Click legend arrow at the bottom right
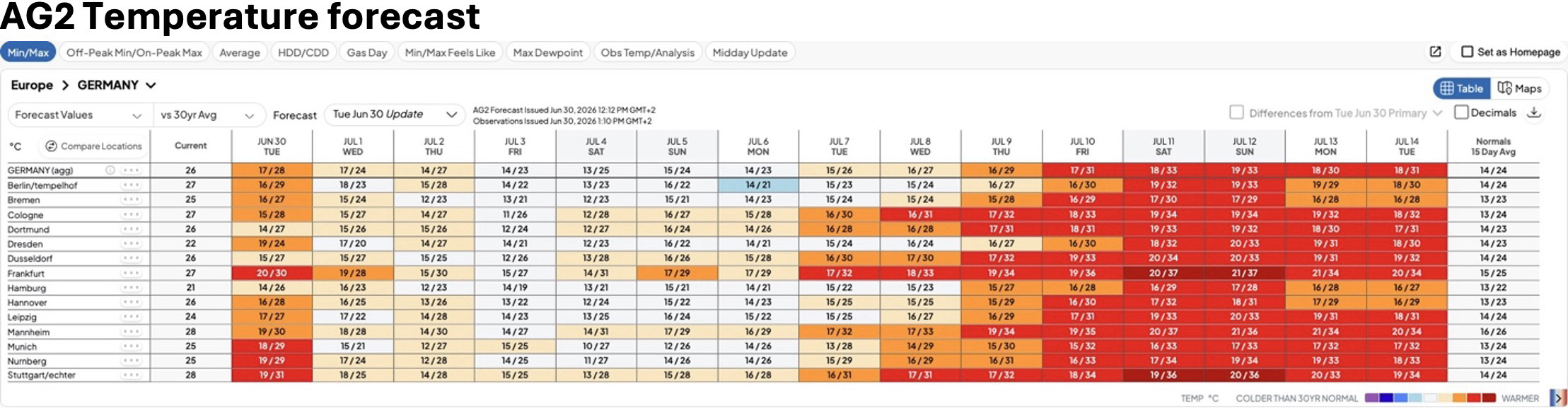 coord(1557,398)
